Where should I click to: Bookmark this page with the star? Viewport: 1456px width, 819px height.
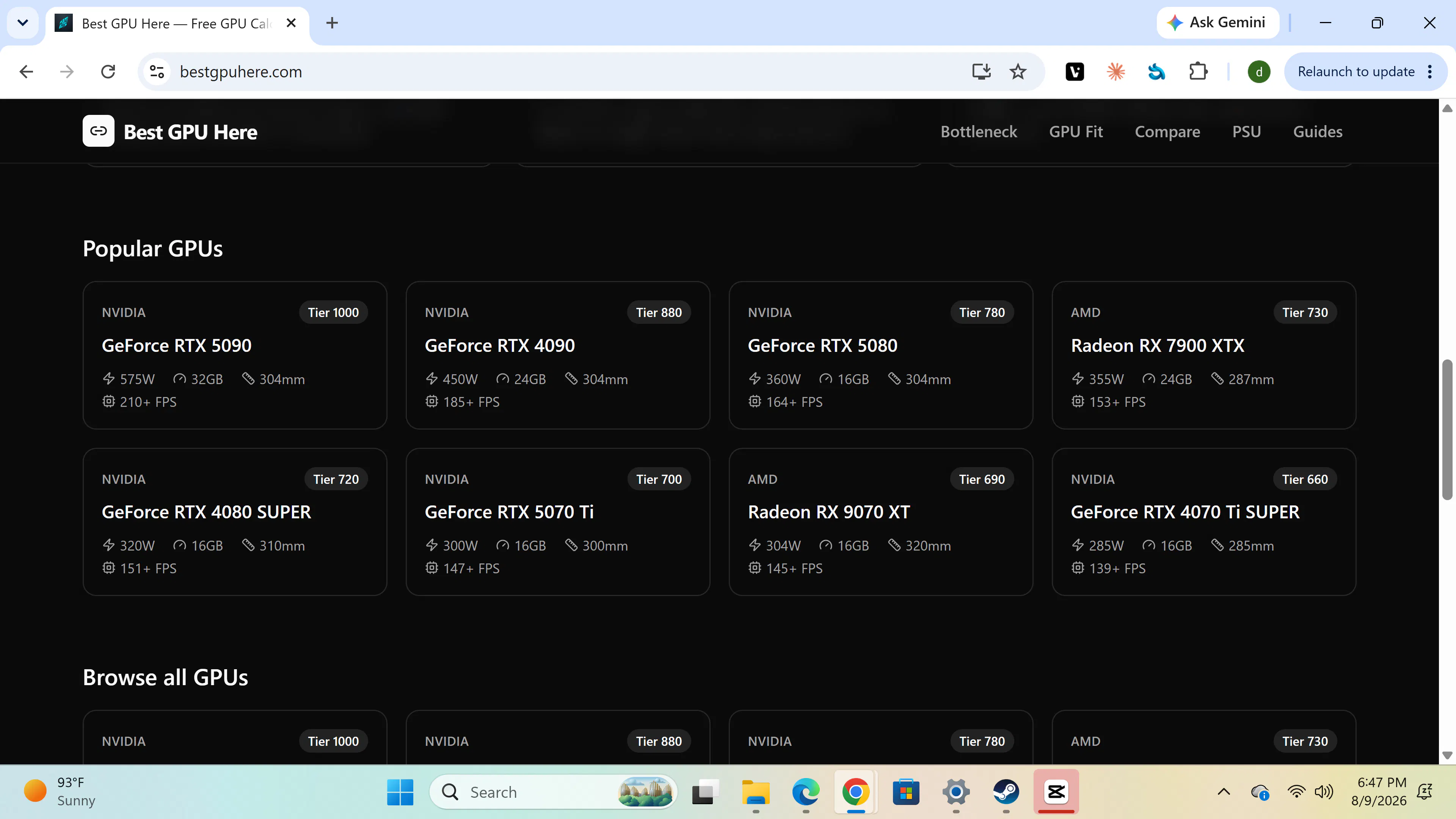tap(1018, 72)
